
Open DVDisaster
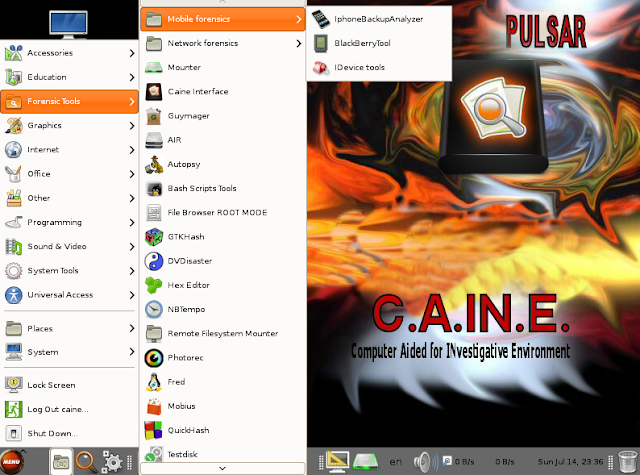click(222, 261)
